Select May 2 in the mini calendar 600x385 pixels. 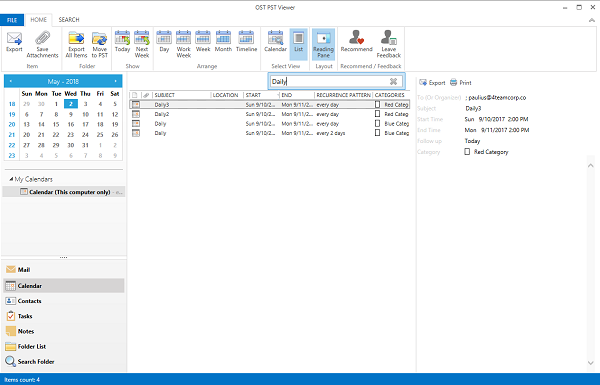click(x=71, y=104)
